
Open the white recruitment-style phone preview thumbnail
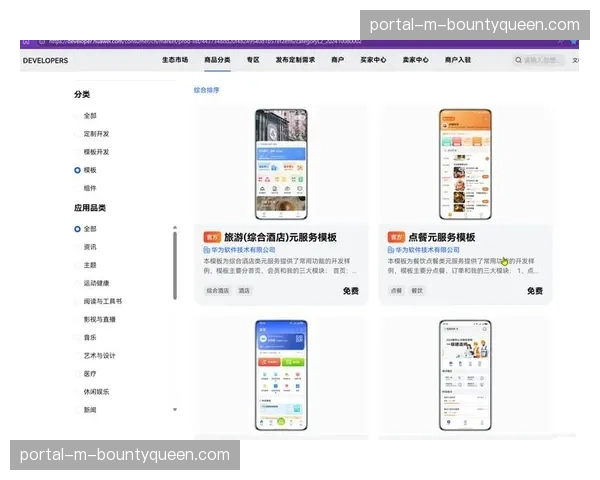pos(465,375)
